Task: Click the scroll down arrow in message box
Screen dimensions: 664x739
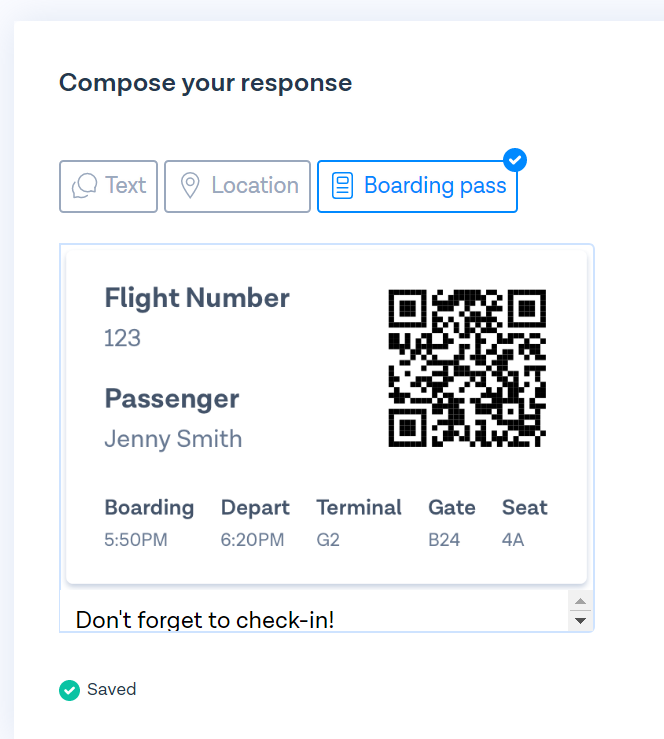Action: (581, 621)
